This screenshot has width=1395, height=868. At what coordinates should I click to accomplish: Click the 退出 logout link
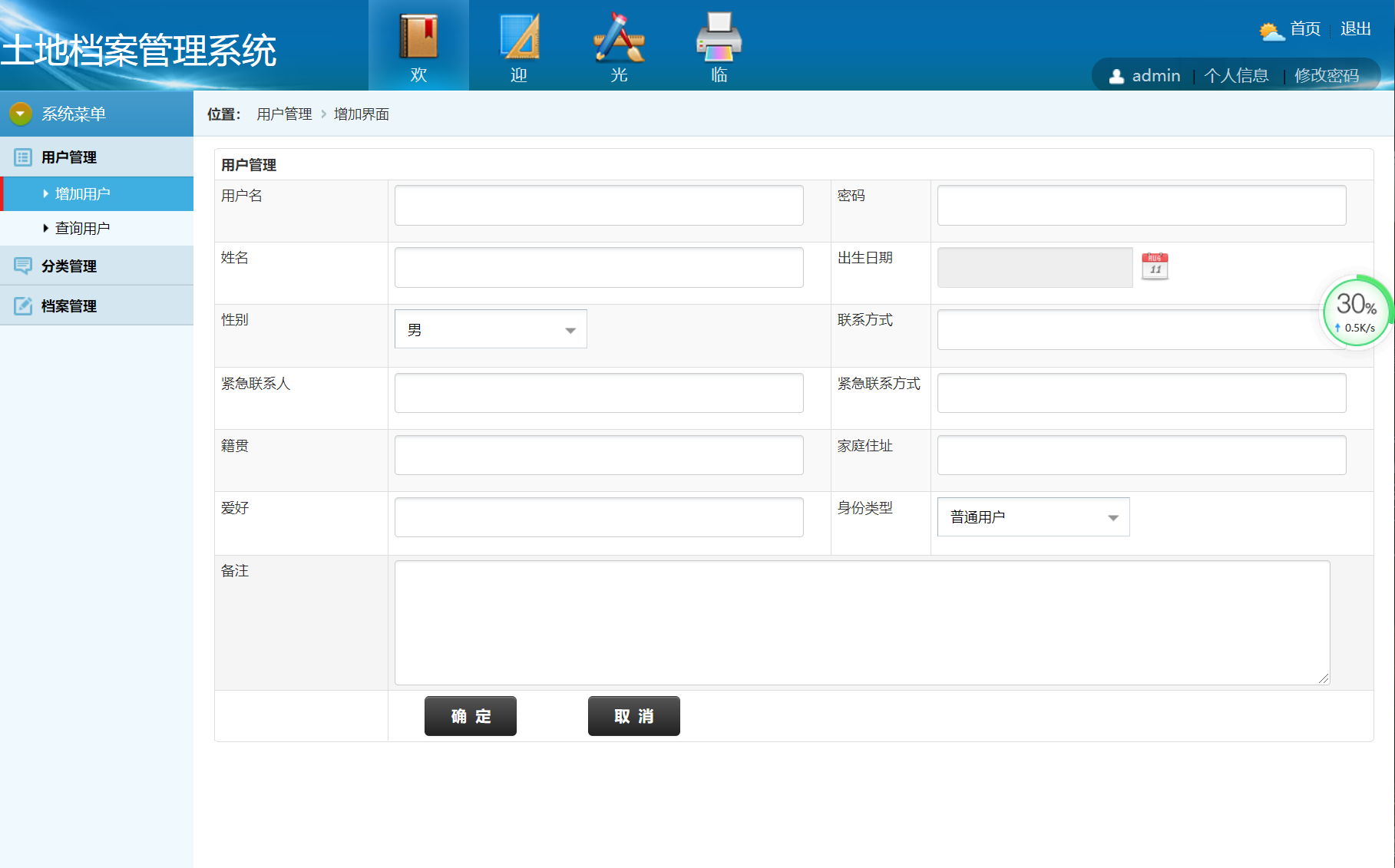(1355, 29)
